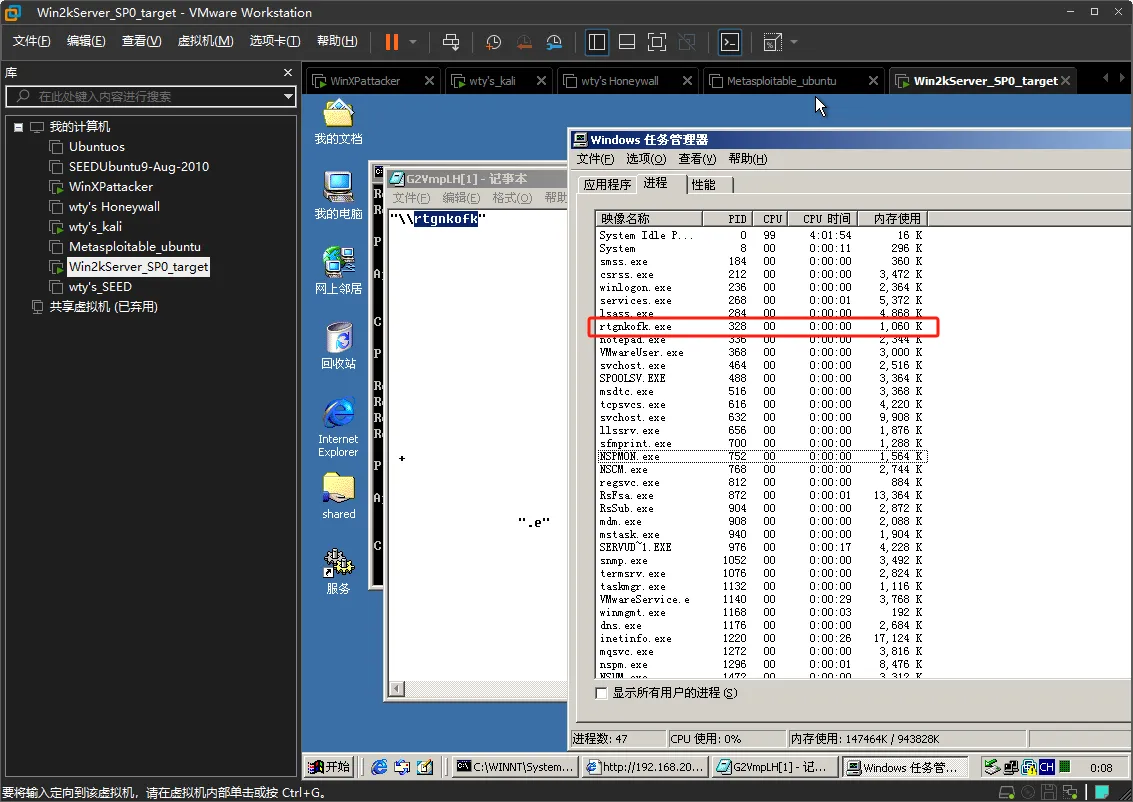The width and height of the screenshot is (1133, 802).
Task: Switch to http://192.168.20 taskbar button
Action: tap(645, 767)
